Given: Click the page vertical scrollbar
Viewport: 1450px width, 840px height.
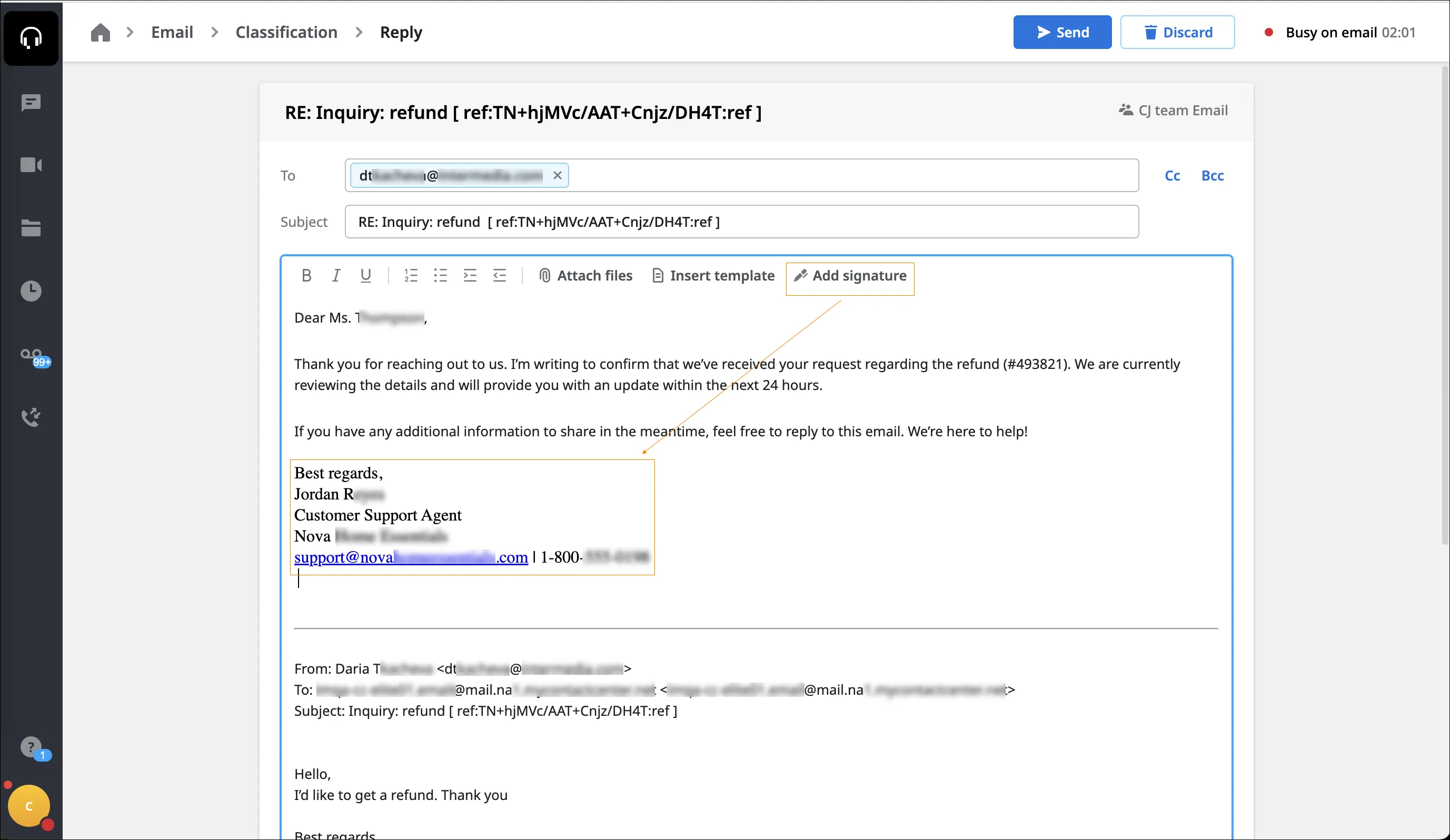Looking at the screenshot, I should click(x=1444, y=305).
